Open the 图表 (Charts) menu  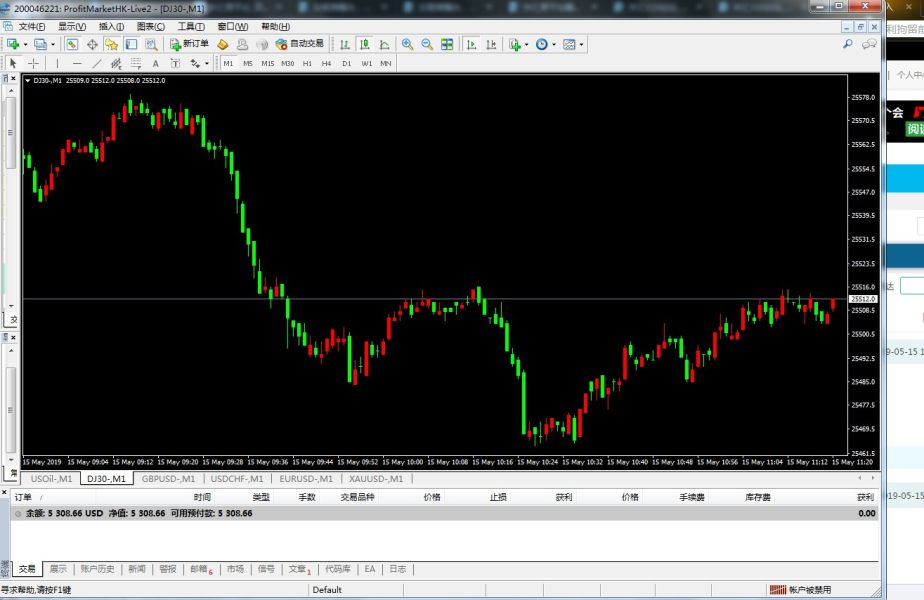pos(150,26)
